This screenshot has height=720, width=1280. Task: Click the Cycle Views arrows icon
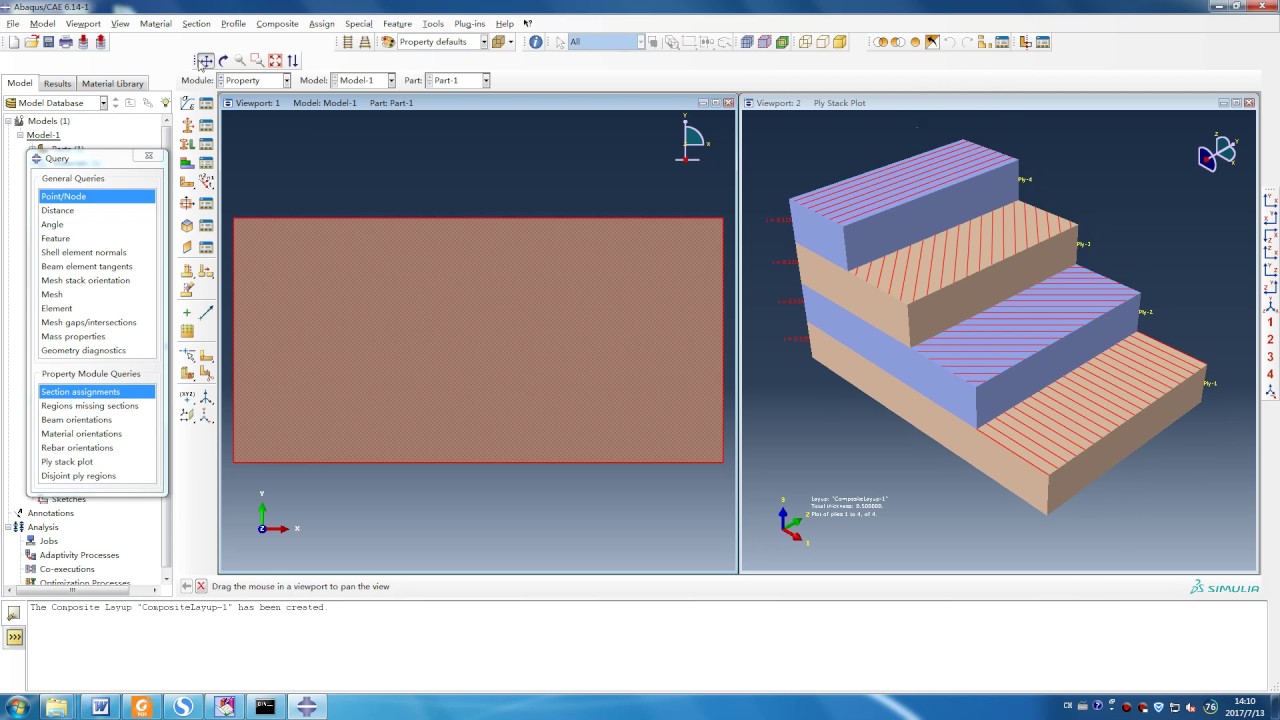[x=292, y=61]
